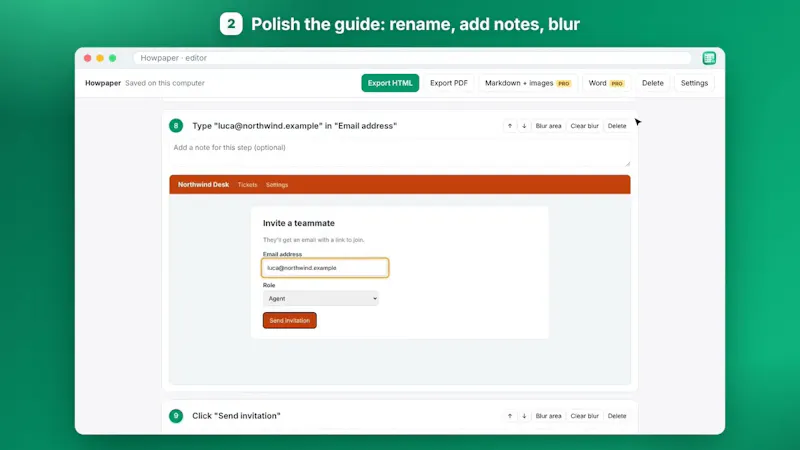Click the step 9 number badge

[176, 416]
